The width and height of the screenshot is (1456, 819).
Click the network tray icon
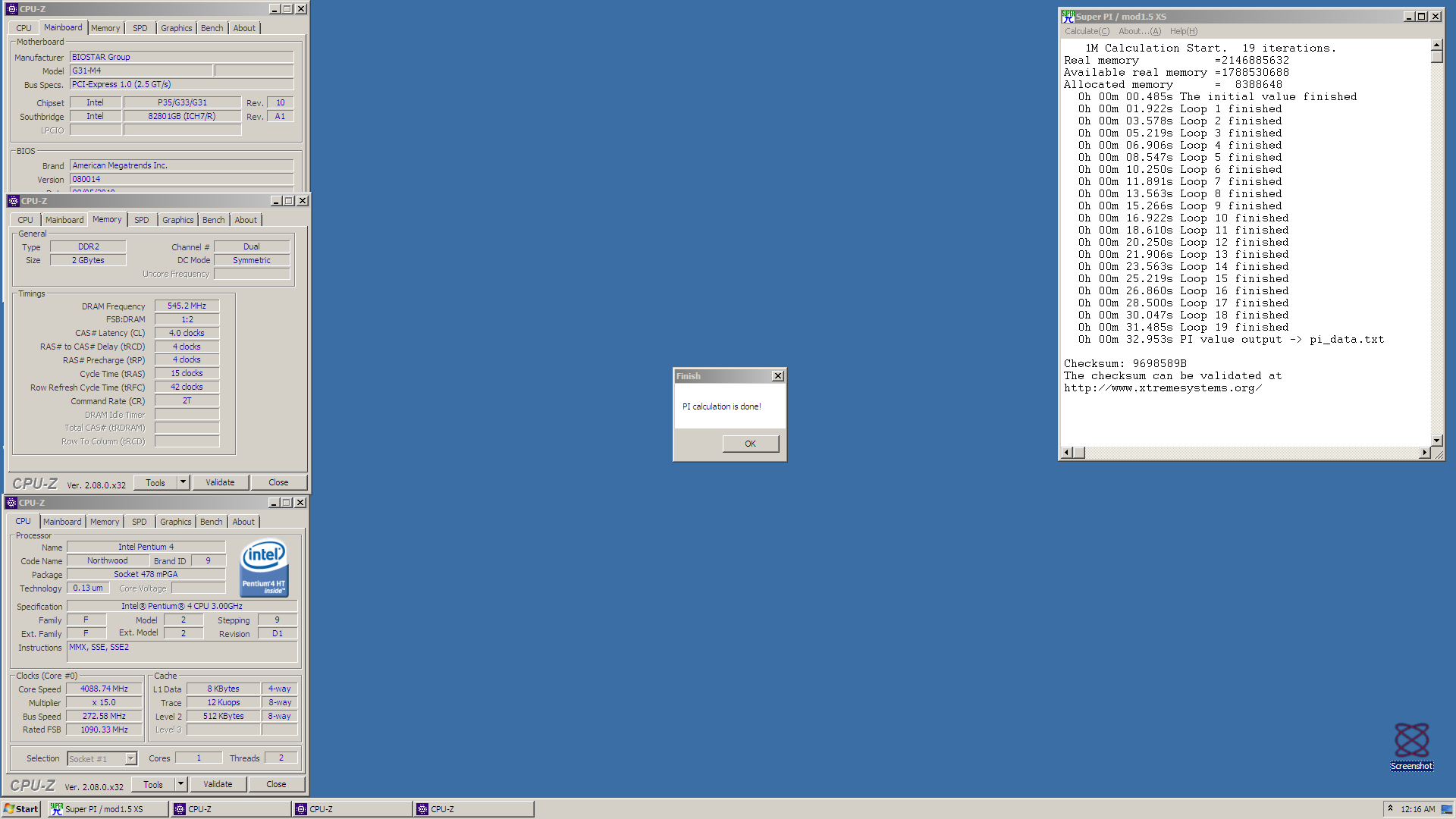coord(1446,809)
